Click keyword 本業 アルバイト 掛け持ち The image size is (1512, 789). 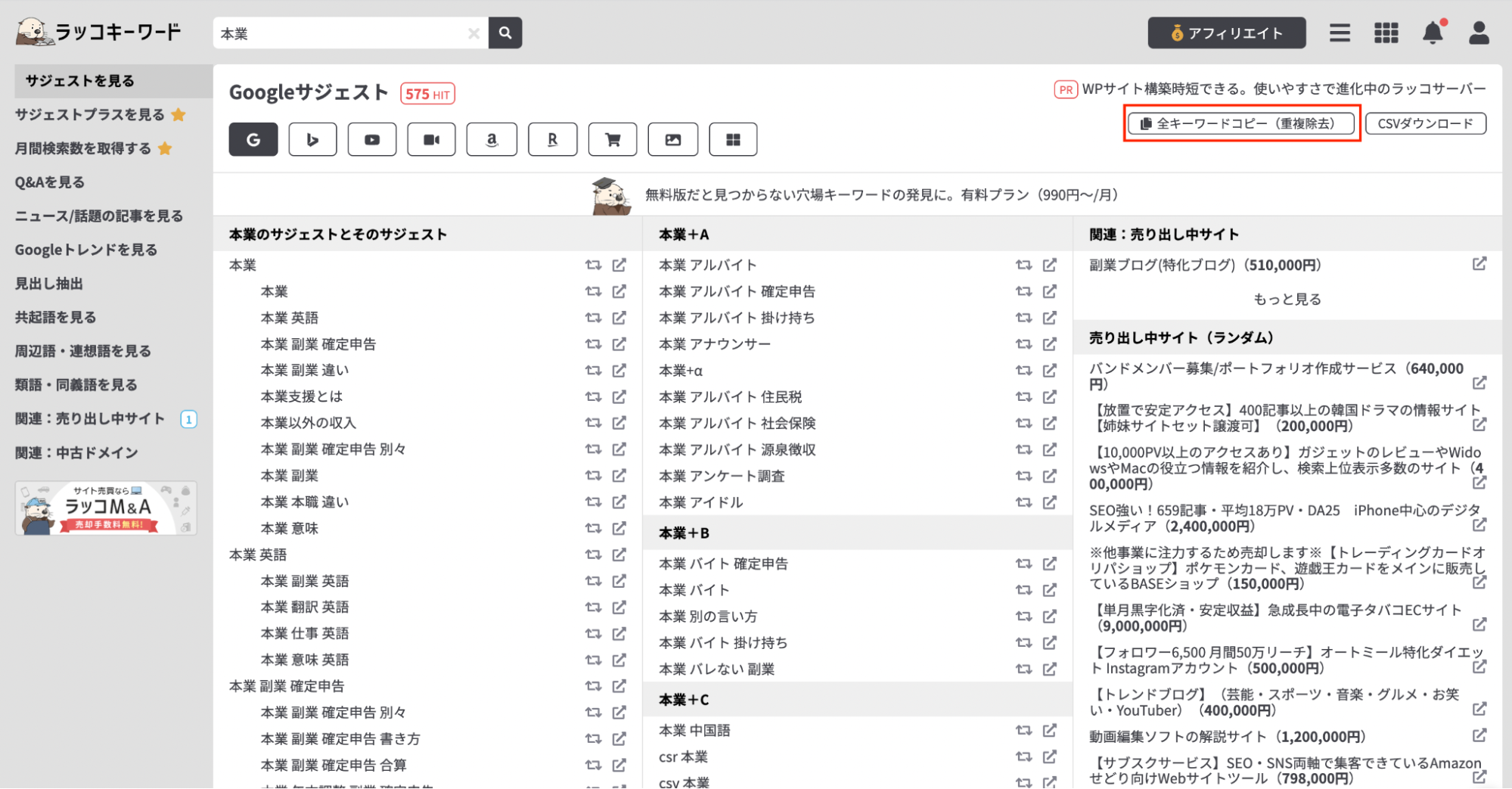point(737,318)
